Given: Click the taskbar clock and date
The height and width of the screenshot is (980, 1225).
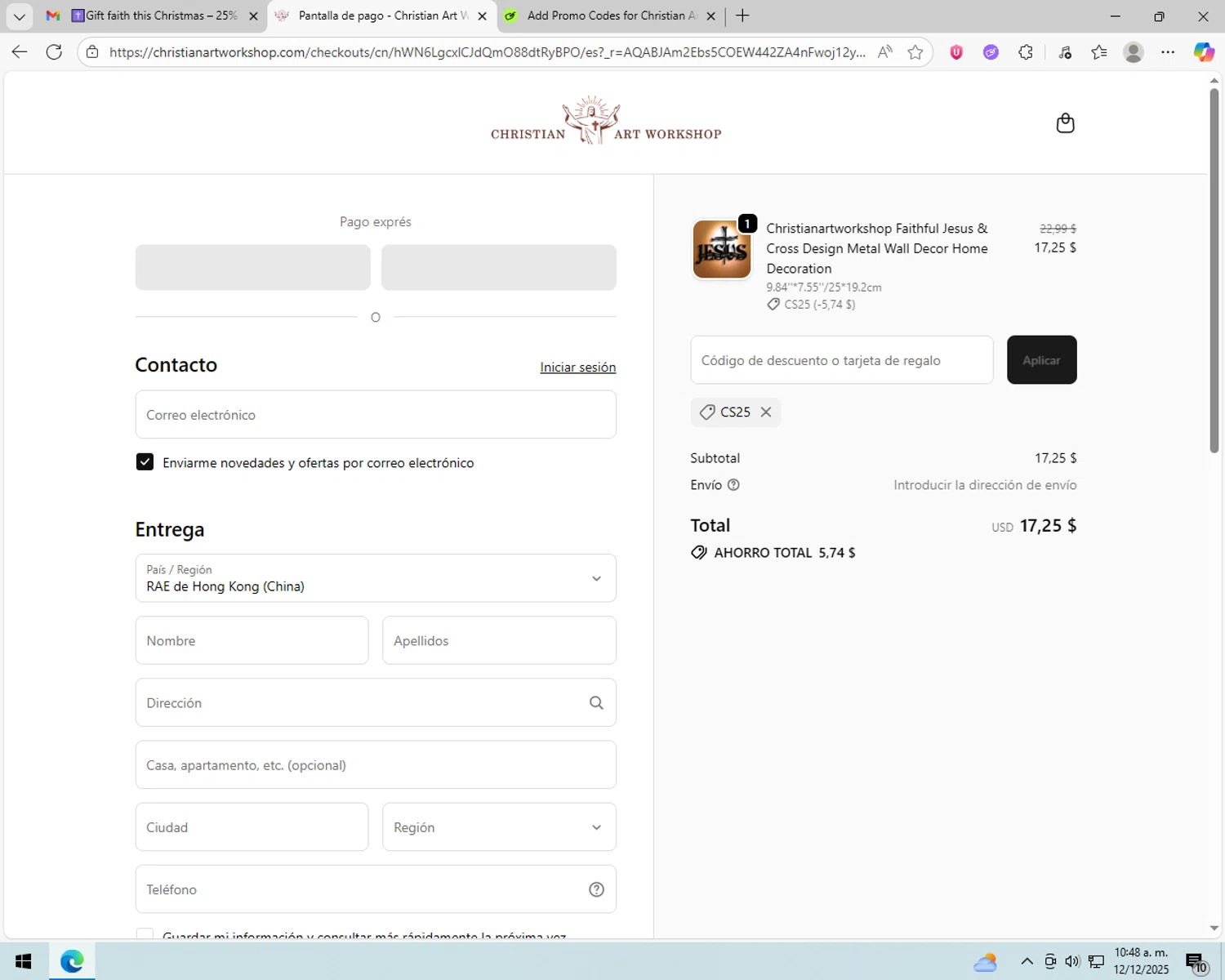Looking at the screenshot, I should coord(1141,961).
